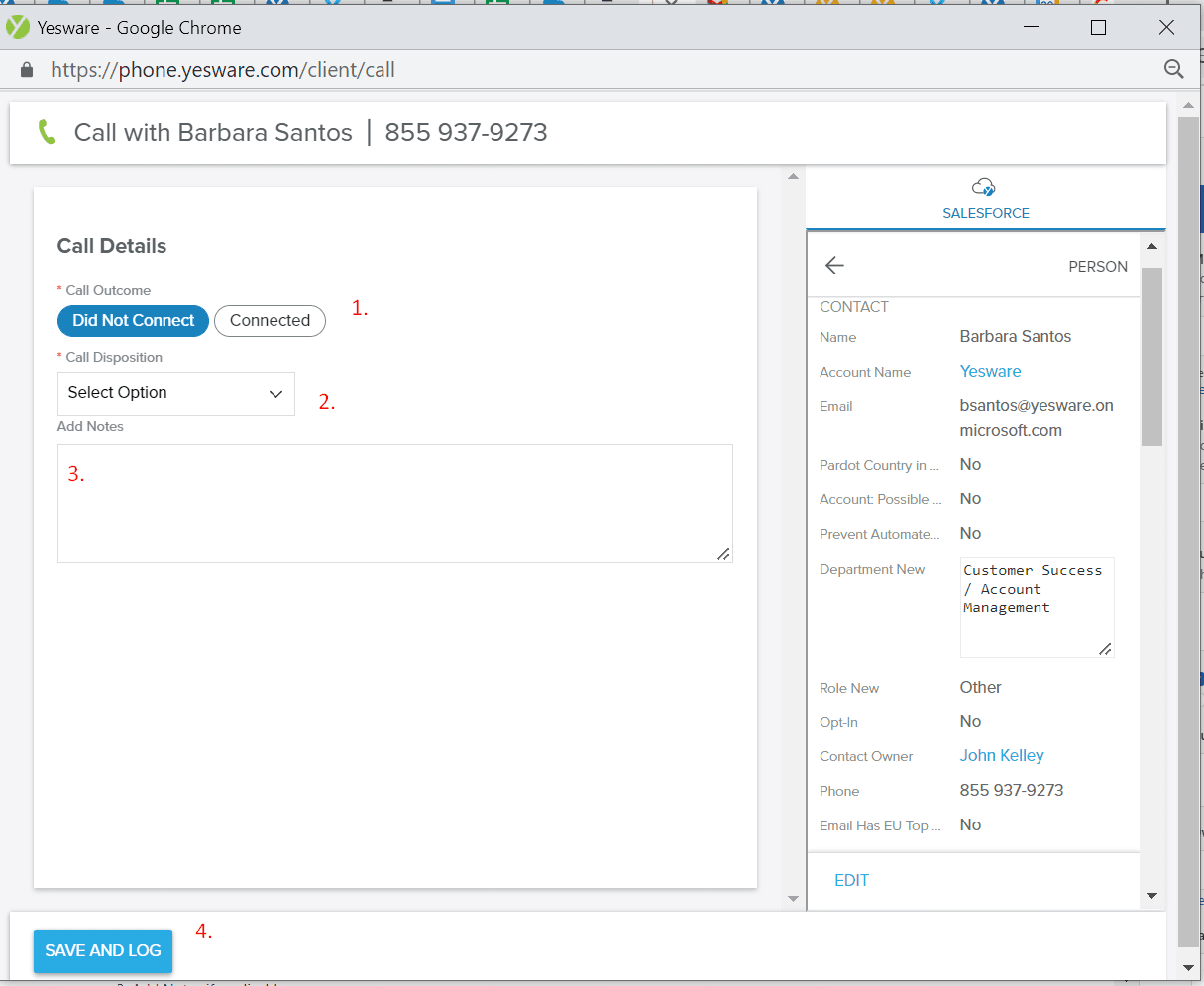Click Edit in the contact panel
This screenshot has width=1204, height=986.
851,880
